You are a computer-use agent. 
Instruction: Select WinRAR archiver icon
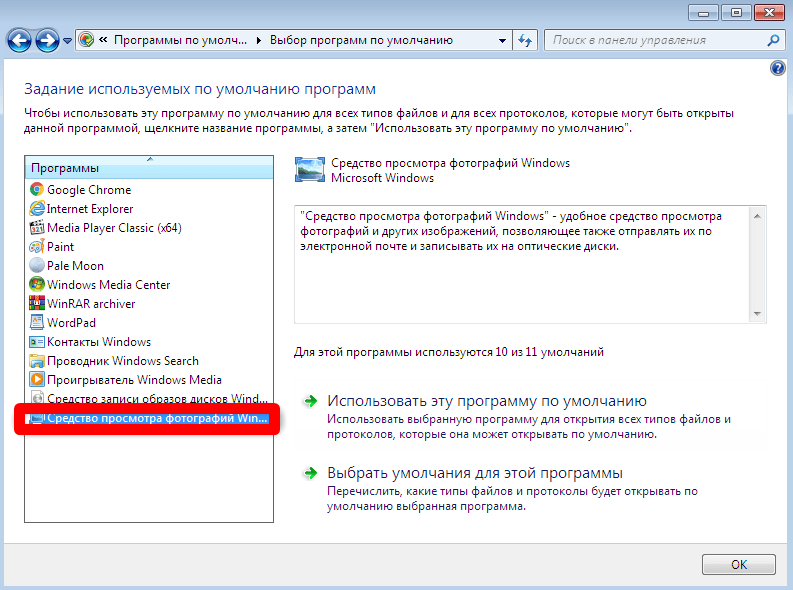tap(36, 303)
